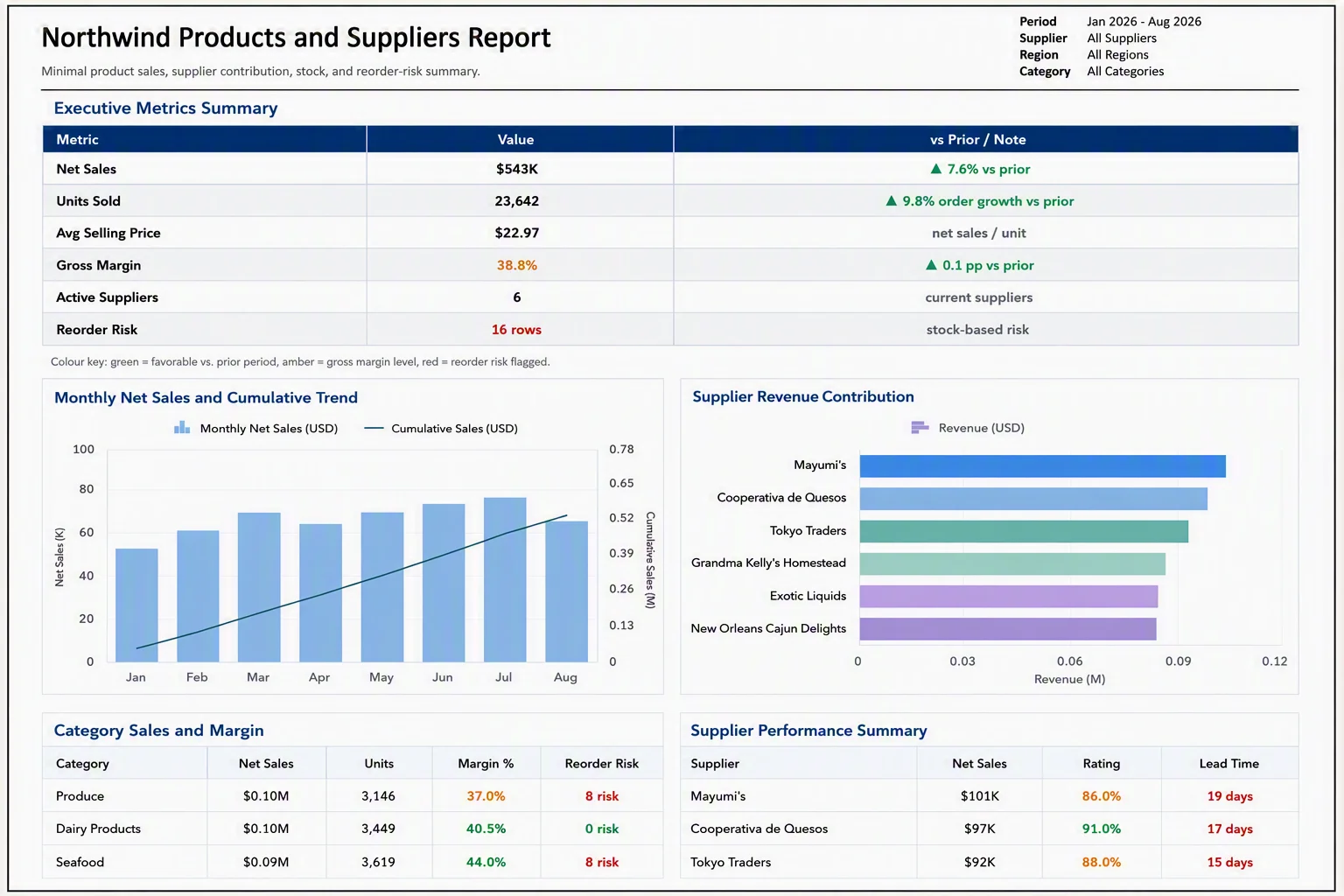
Task: Click the 38.8% Gross Margin value
Action: tap(517, 265)
